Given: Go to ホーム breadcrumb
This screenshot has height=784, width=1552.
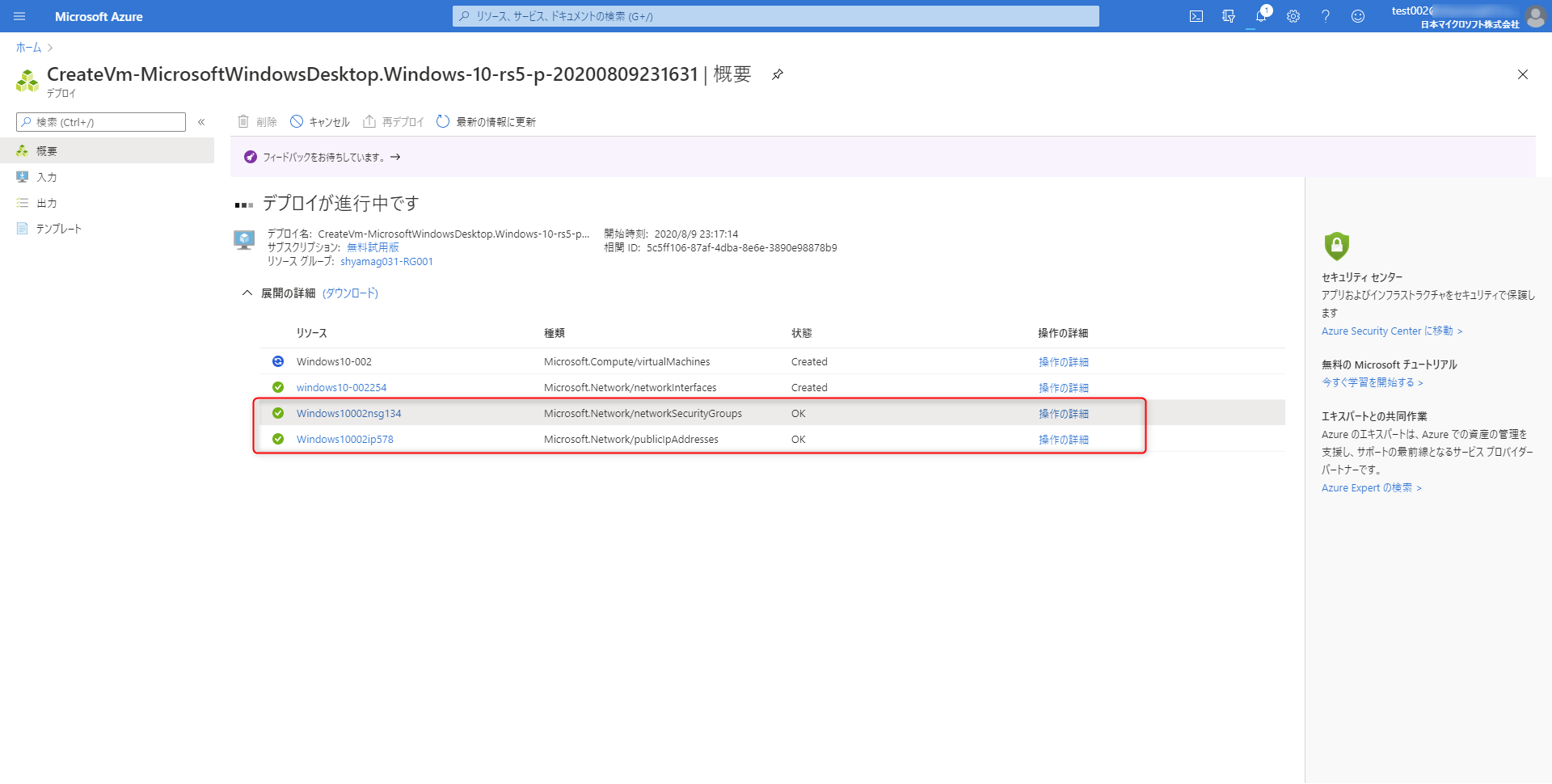Looking at the screenshot, I should (28, 48).
